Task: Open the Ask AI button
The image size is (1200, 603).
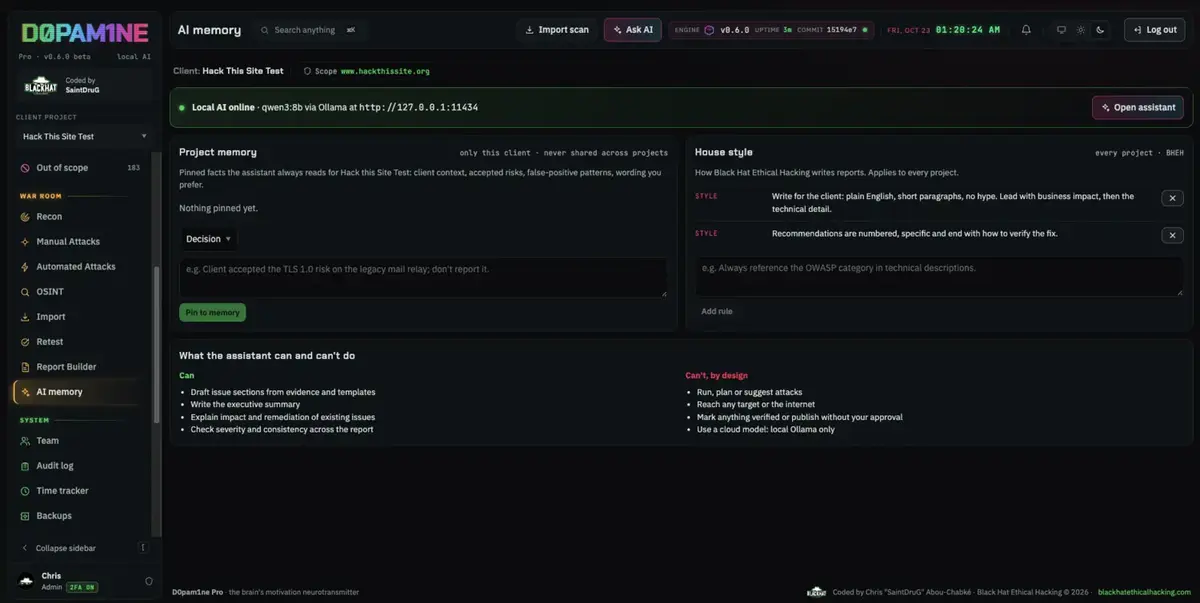Action: [632, 30]
